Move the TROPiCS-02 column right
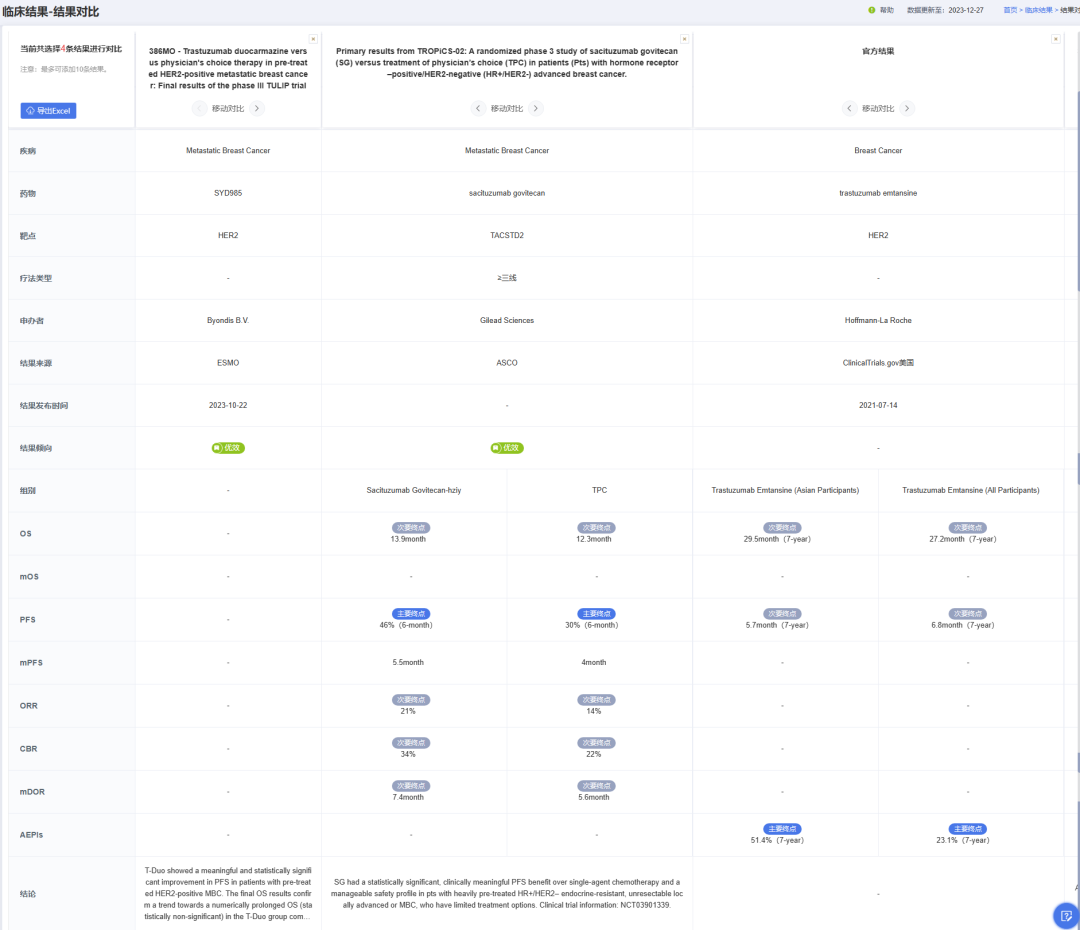 (536, 108)
